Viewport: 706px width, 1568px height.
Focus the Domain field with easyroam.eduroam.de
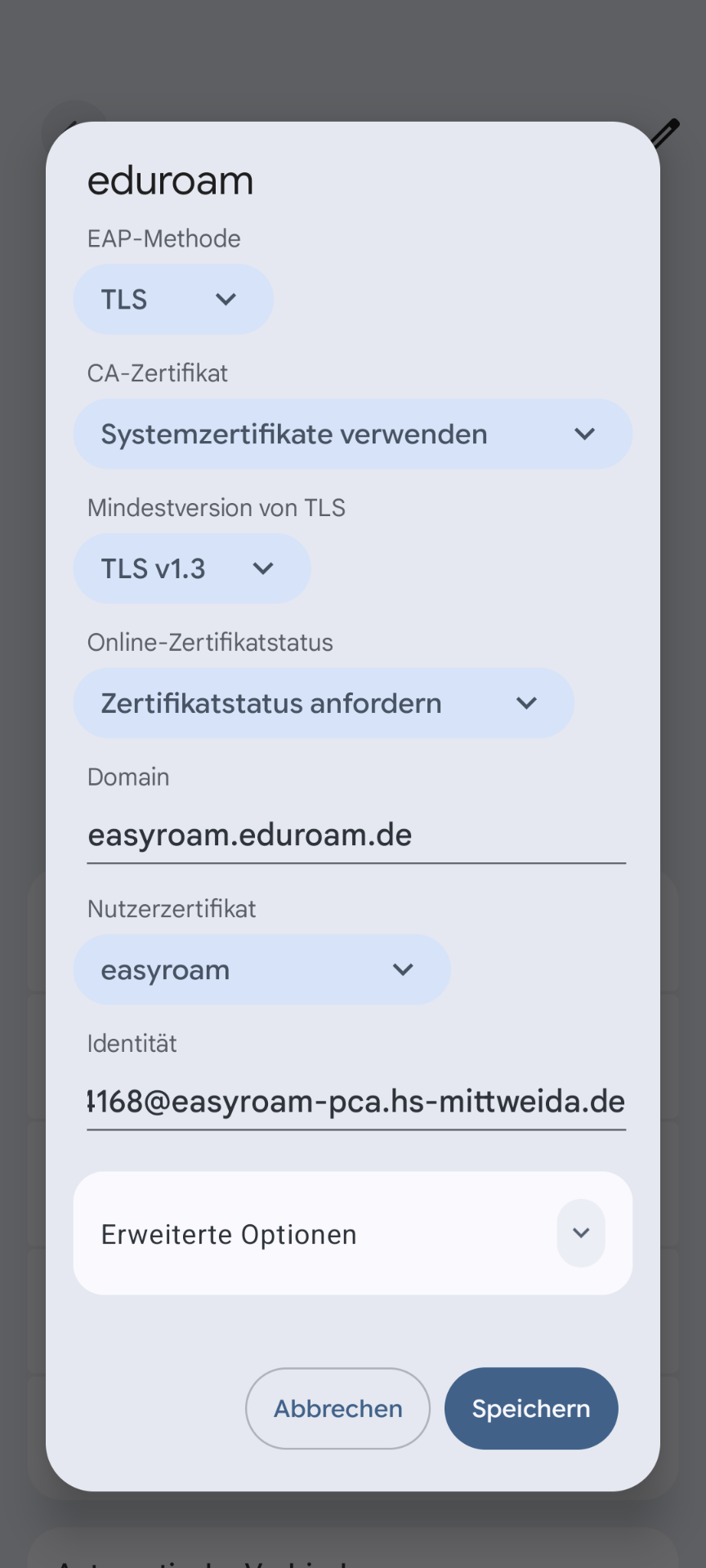(356, 835)
